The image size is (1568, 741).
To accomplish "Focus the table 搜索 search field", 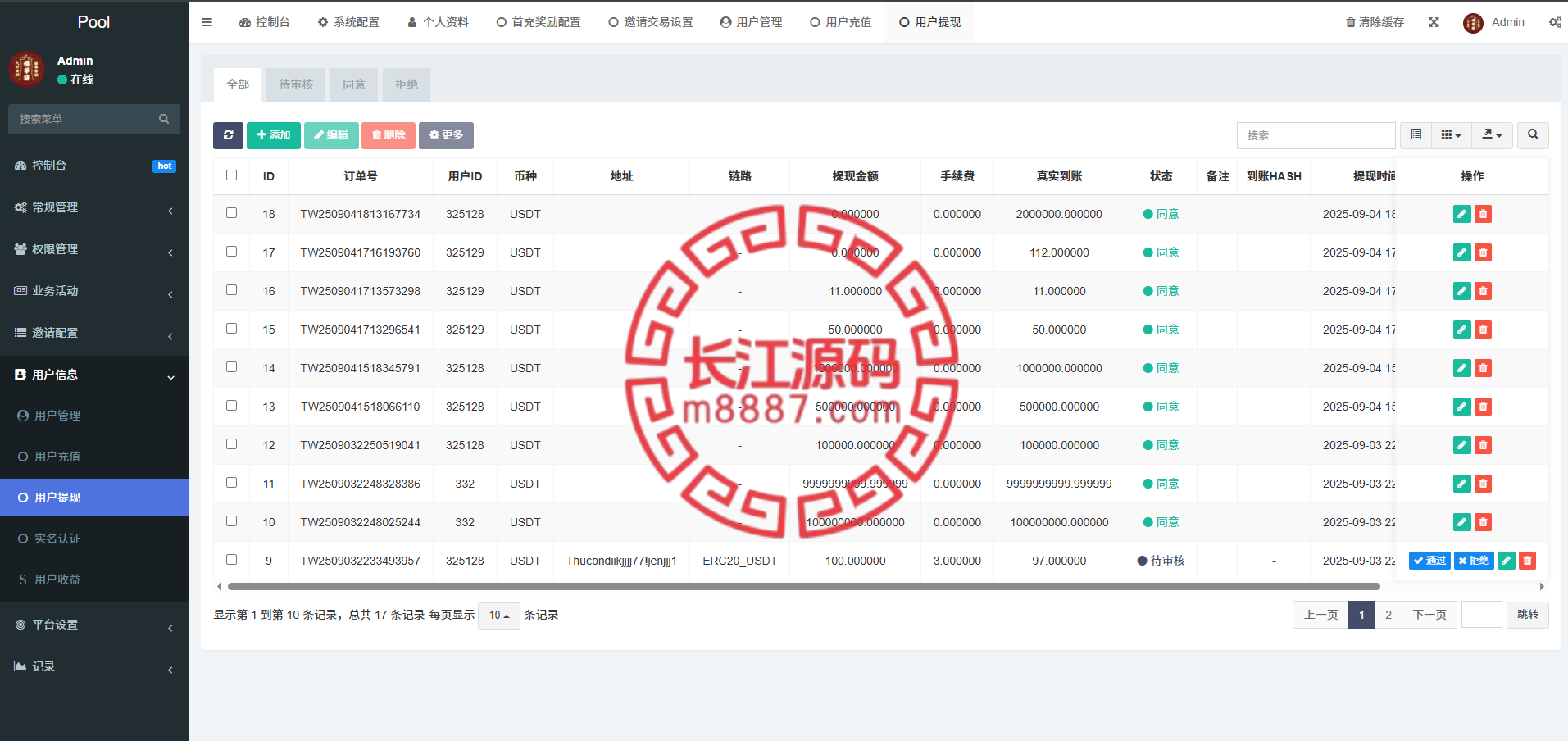I will [x=1316, y=135].
